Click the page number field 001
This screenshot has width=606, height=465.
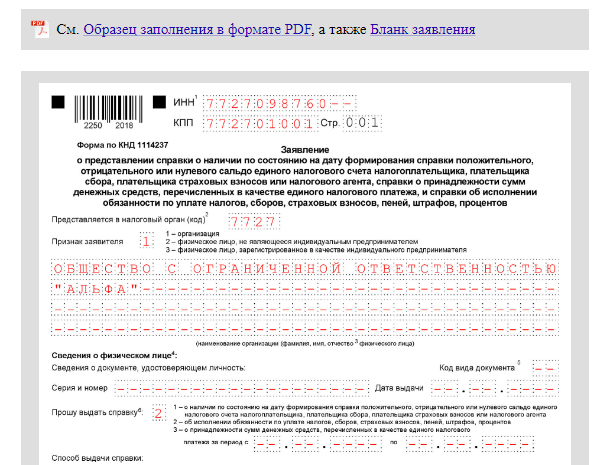point(362,123)
